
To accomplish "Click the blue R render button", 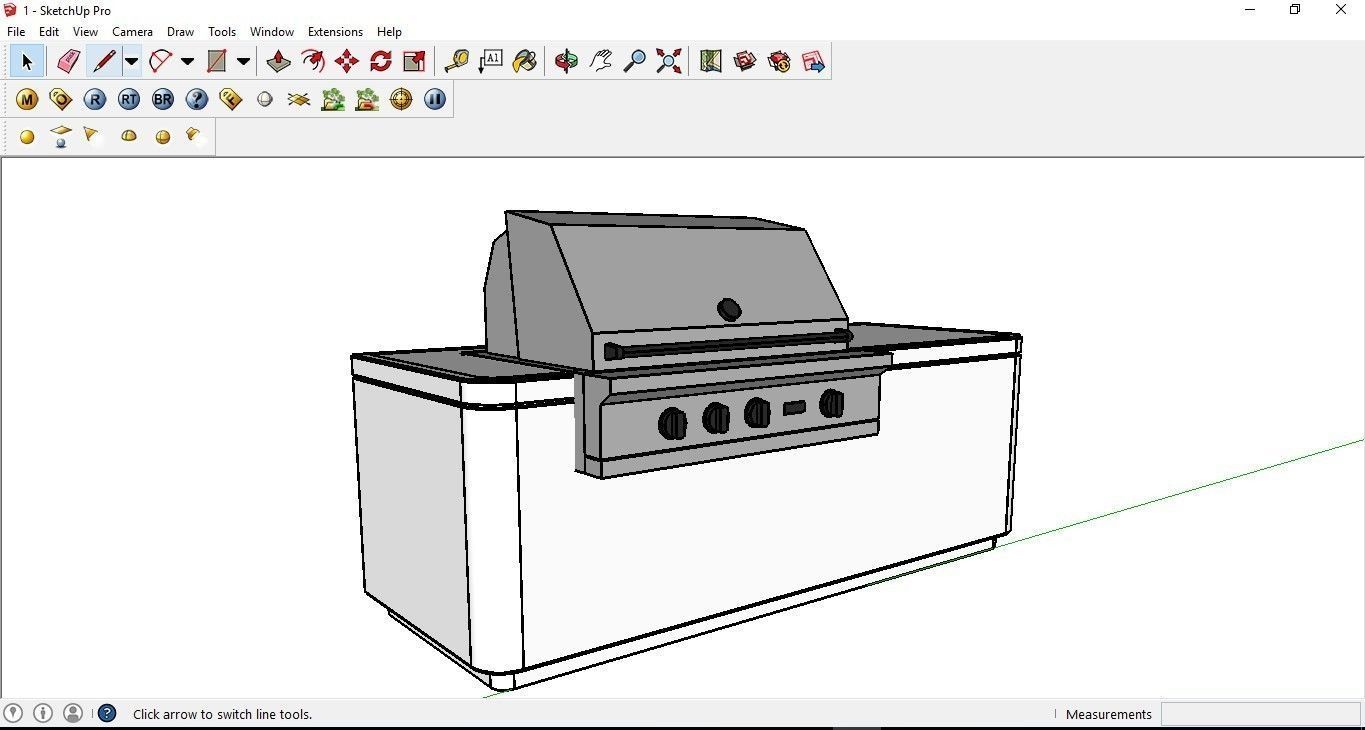I will (95, 99).
